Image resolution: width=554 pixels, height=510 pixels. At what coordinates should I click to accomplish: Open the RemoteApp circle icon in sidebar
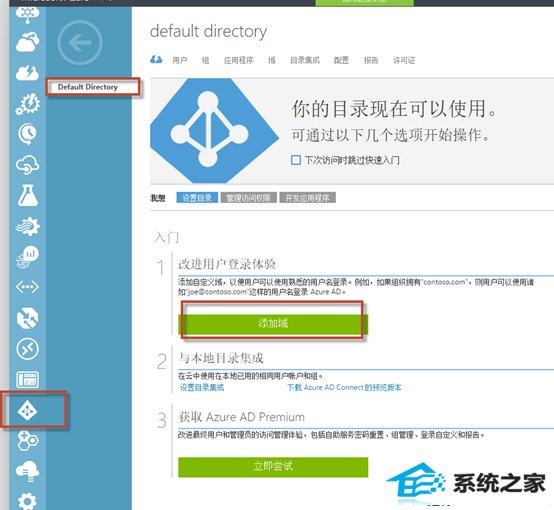tap(28, 349)
